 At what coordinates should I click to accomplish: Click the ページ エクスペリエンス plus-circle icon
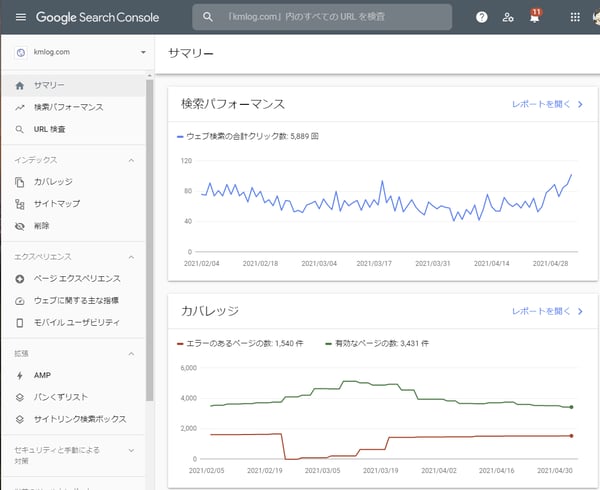pos(20,279)
